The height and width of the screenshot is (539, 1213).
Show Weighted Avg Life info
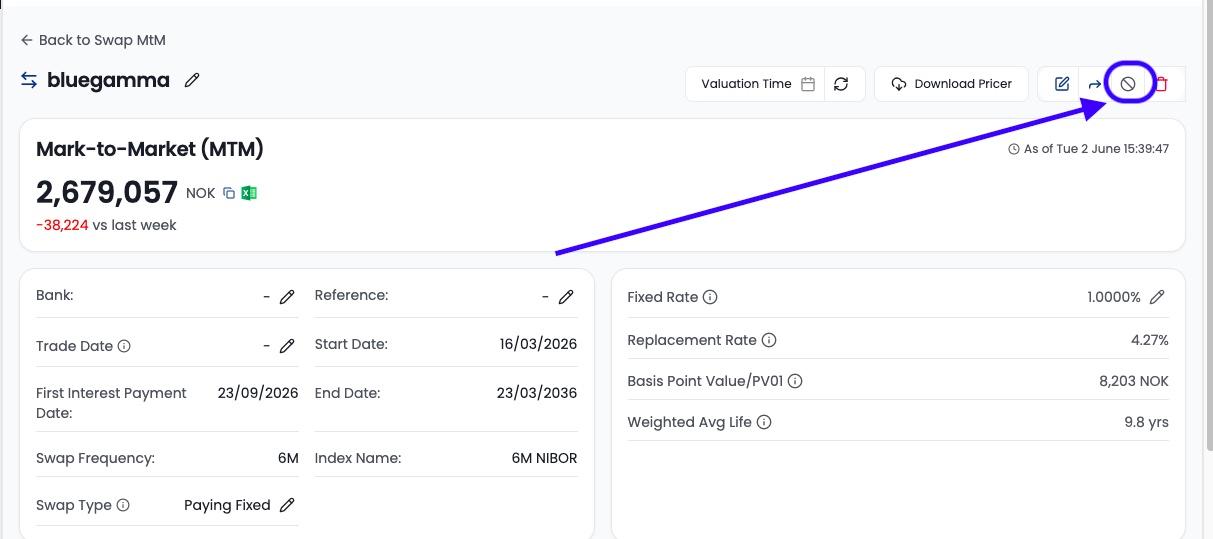point(764,422)
